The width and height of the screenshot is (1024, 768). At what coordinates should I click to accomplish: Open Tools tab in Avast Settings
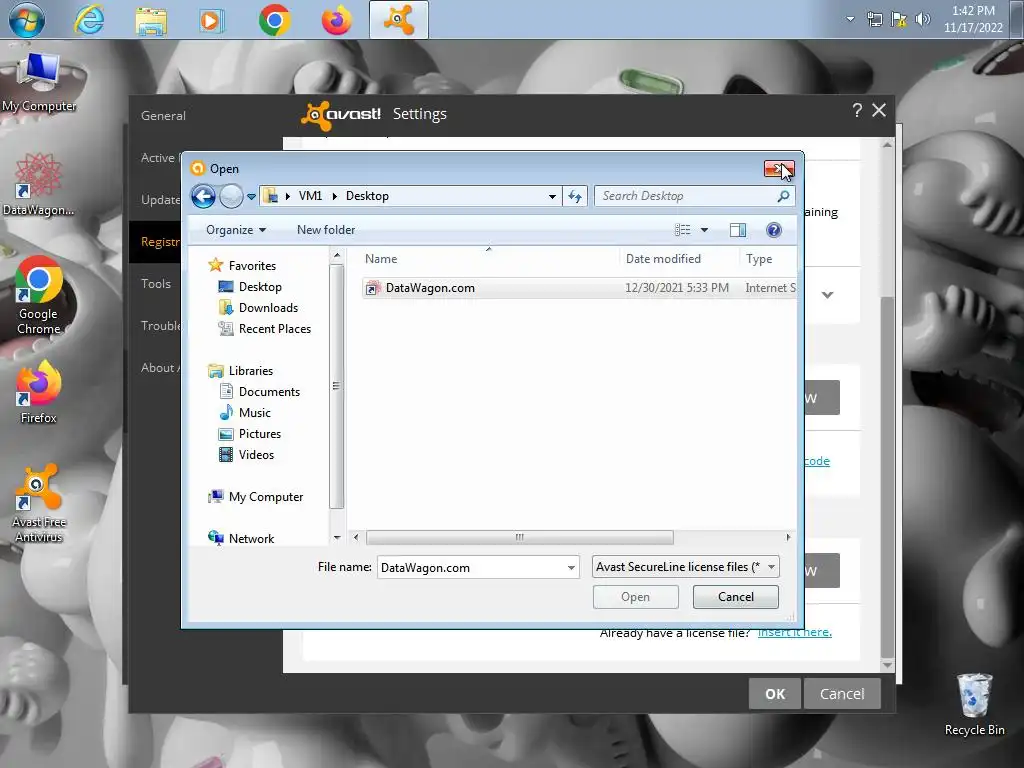click(156, 283)
